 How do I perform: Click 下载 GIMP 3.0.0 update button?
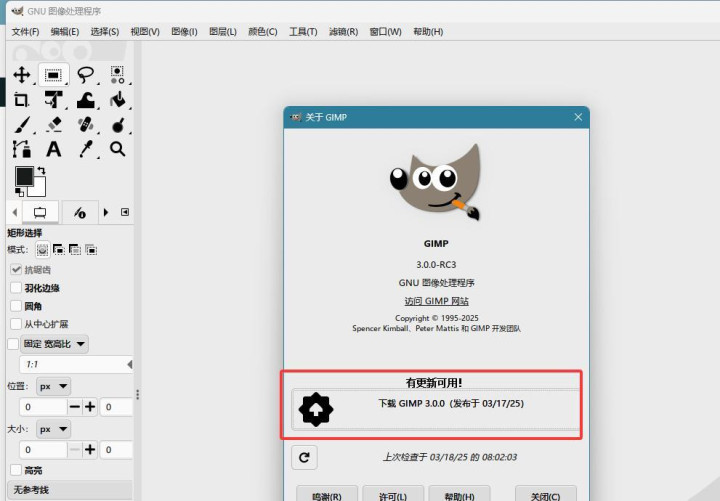pos(436,409)
